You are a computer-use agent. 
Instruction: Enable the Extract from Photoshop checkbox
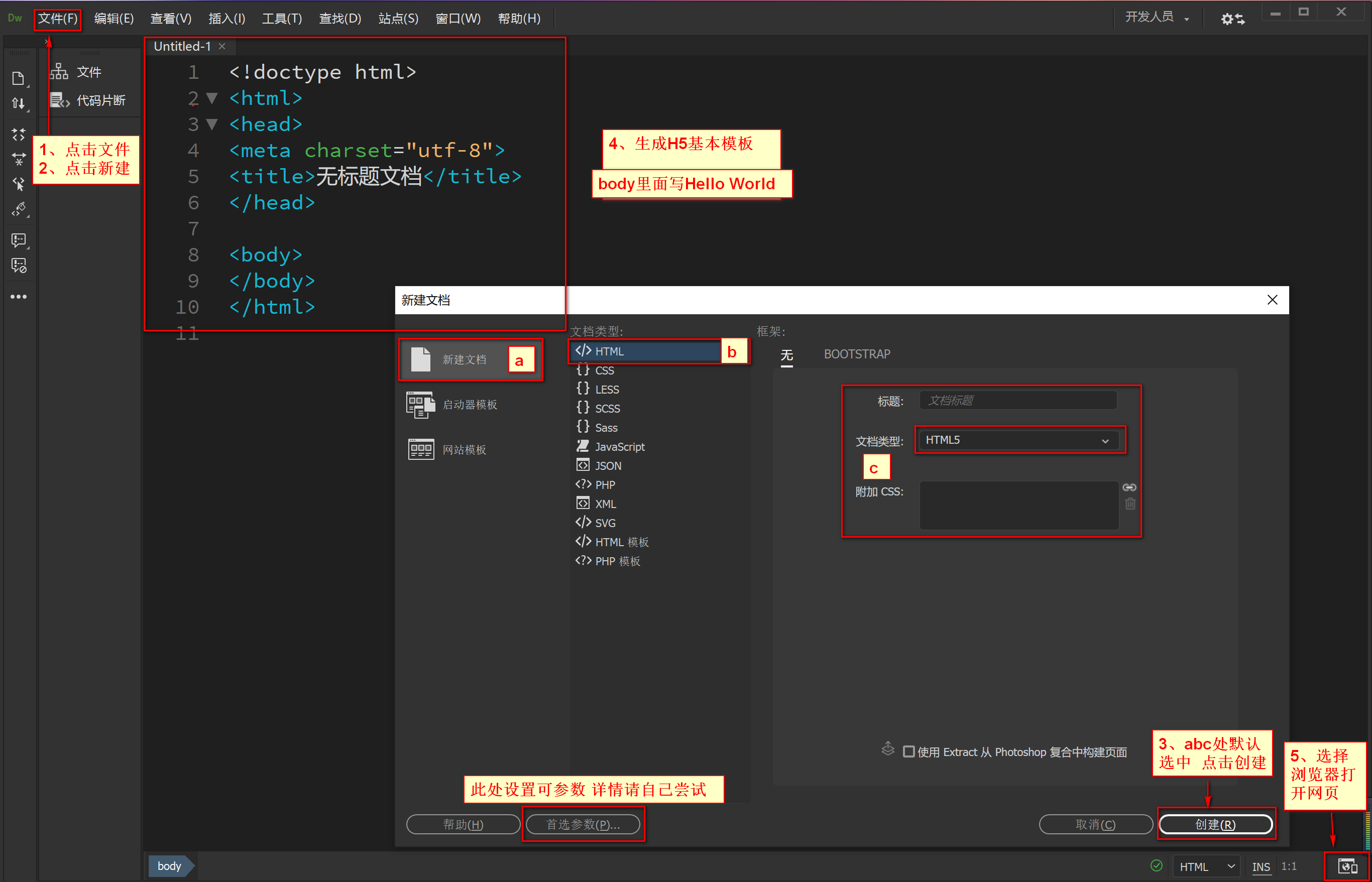(908, 751)
